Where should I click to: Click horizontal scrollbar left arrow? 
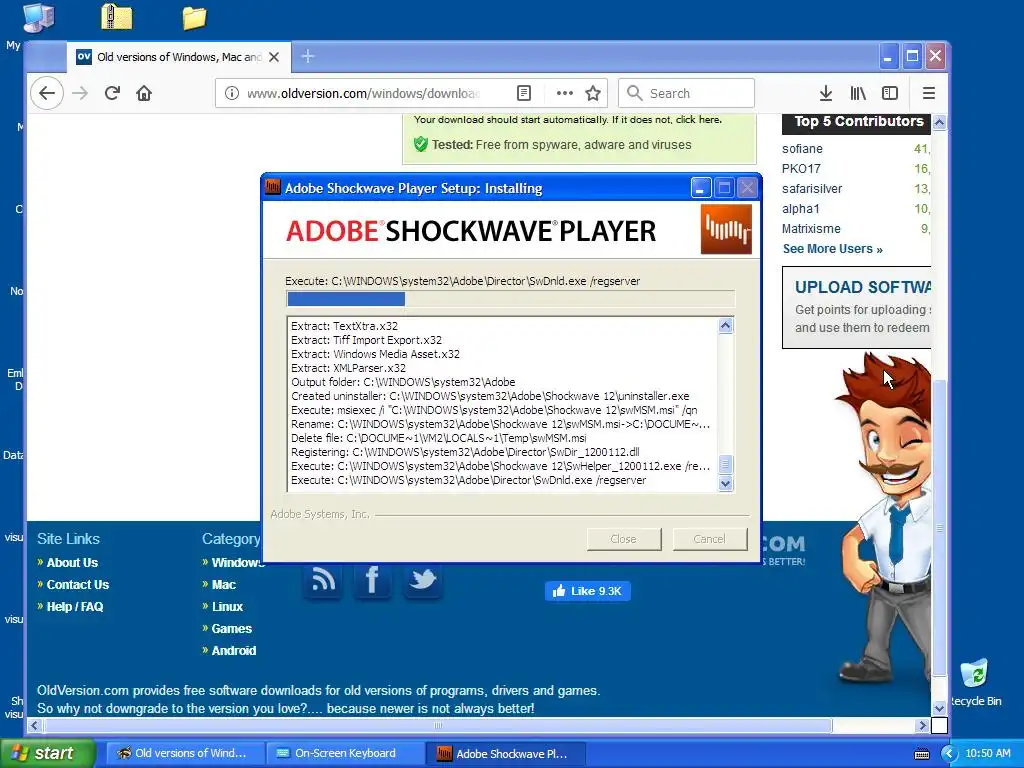[x=34, y=725]
